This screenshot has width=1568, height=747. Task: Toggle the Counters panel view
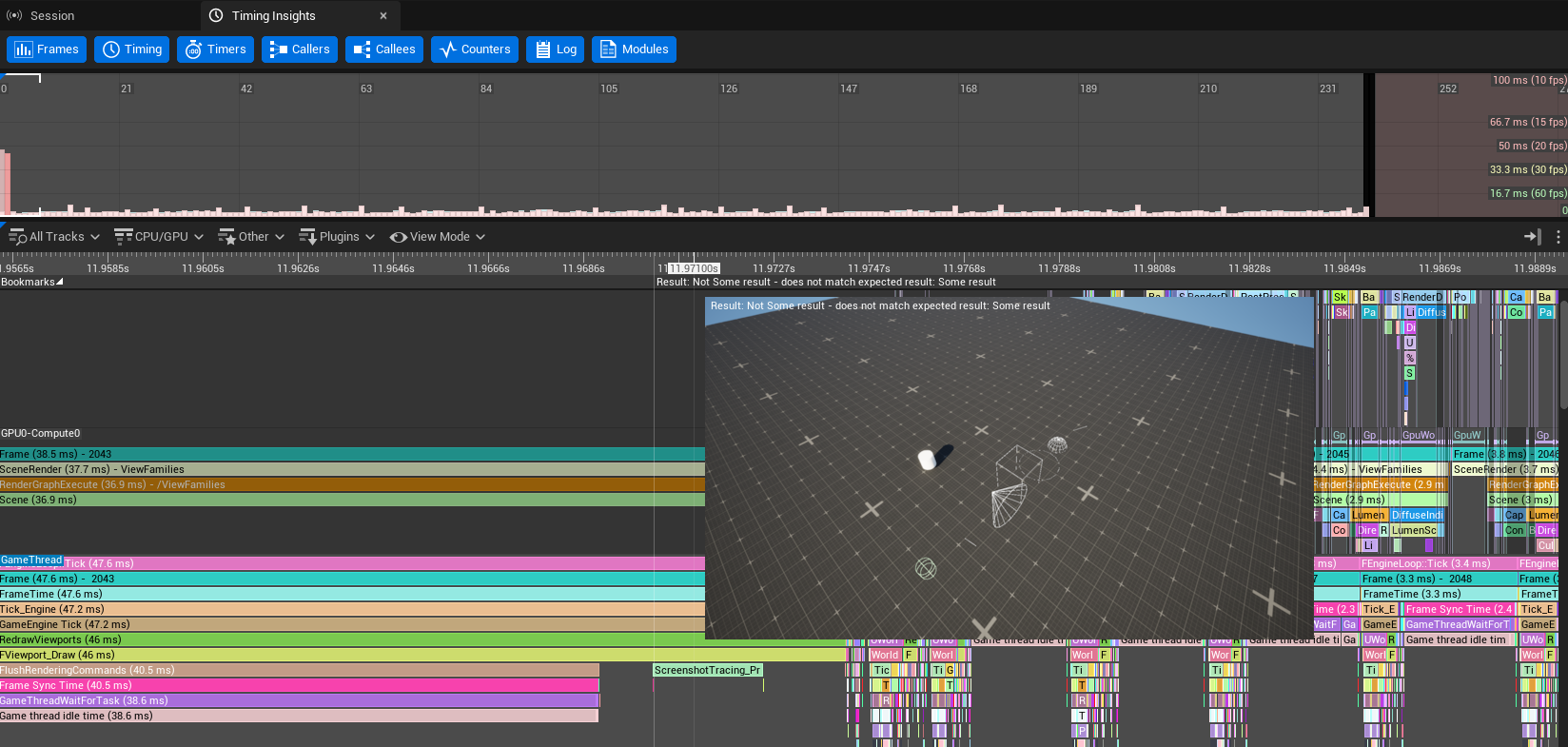[x=474, y=49]
